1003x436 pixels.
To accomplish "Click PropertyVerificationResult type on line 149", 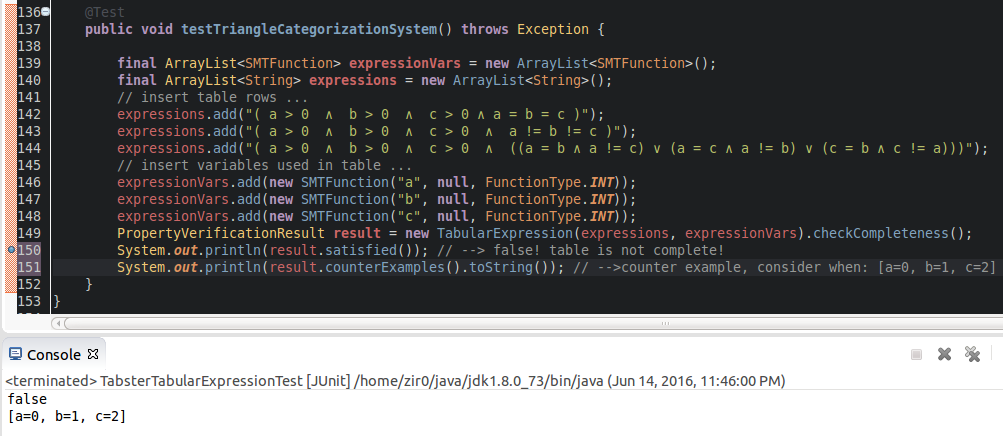I will (221, 233).
